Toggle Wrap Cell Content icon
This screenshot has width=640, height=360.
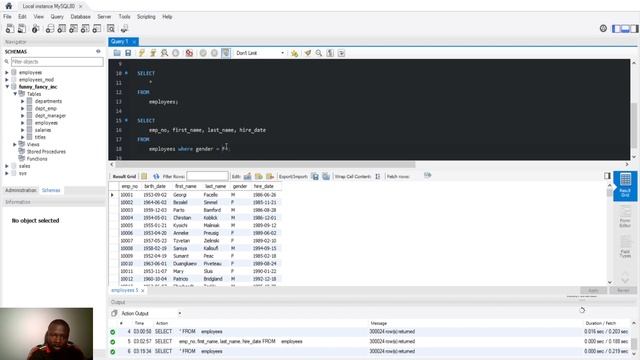378,176
